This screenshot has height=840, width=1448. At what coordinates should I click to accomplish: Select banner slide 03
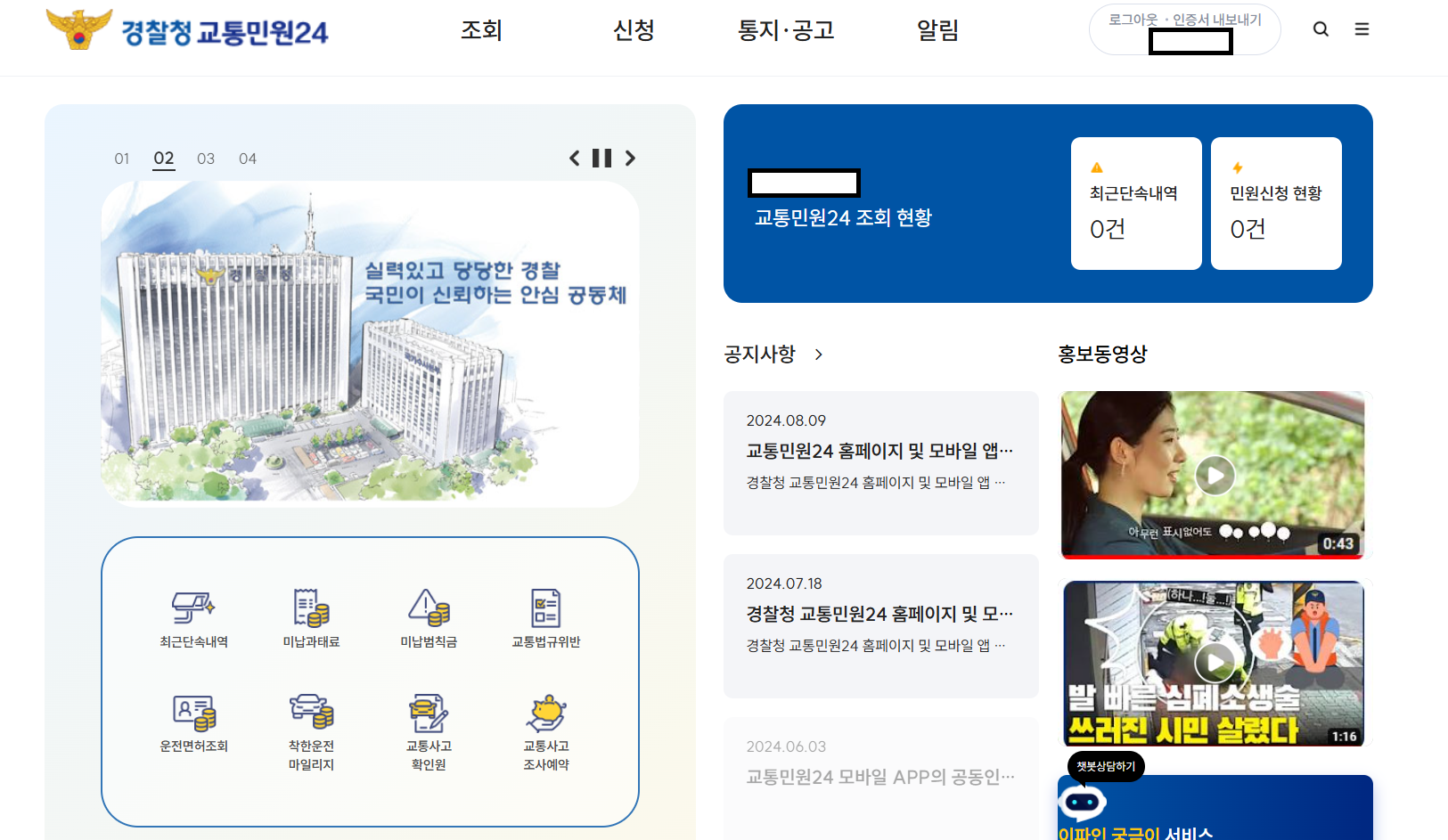206,159
